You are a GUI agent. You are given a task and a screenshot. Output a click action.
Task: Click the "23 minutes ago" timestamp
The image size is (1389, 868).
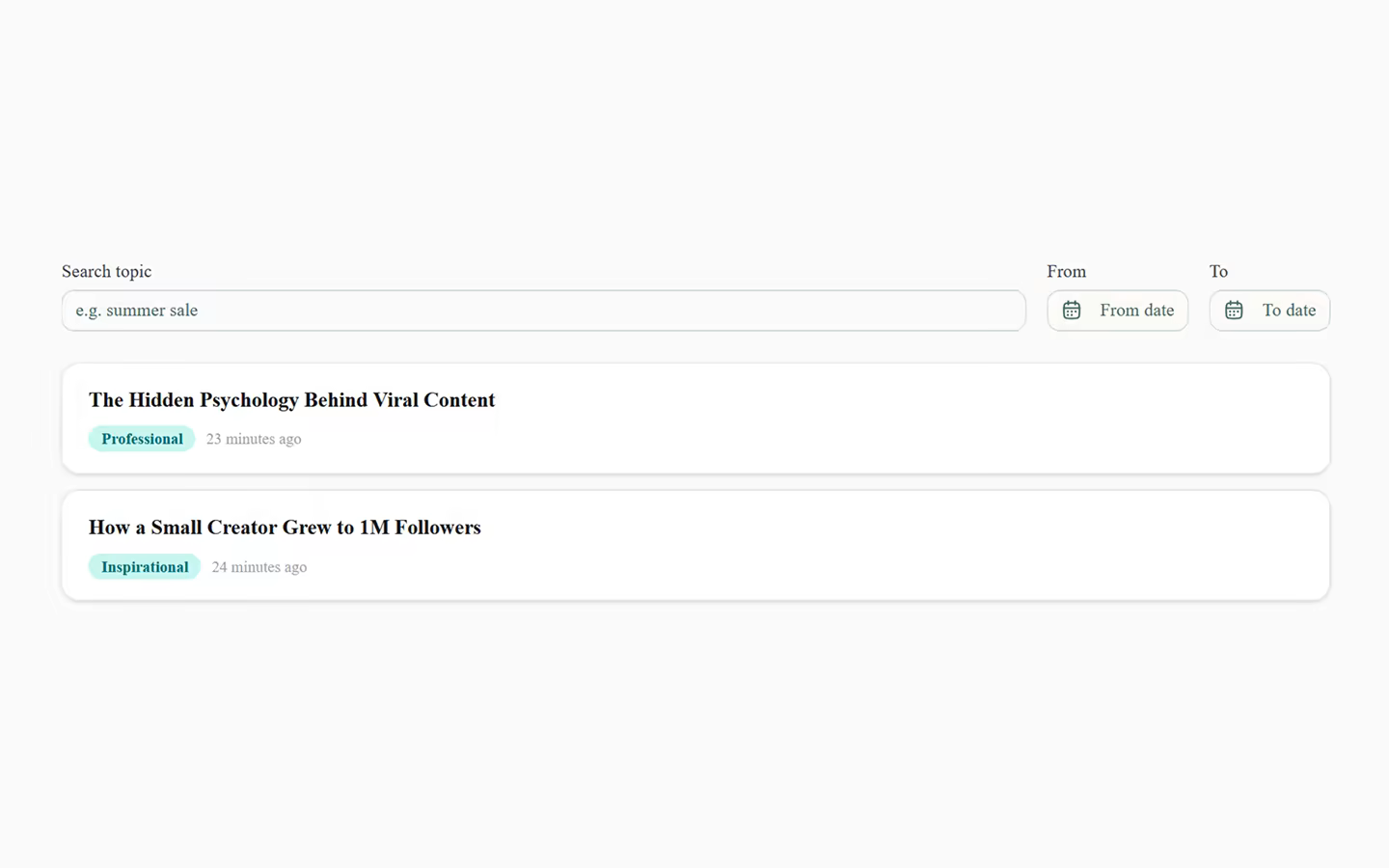click(254, 439)
